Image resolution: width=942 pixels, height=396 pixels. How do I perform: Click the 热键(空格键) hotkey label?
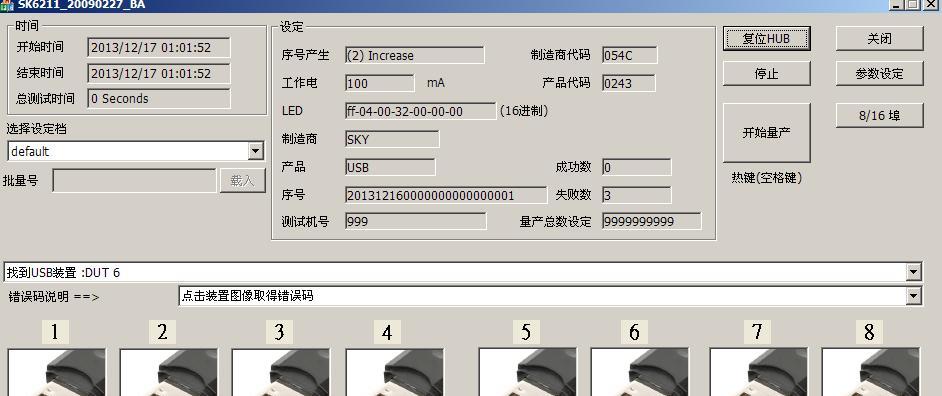[x=766, y=178]
